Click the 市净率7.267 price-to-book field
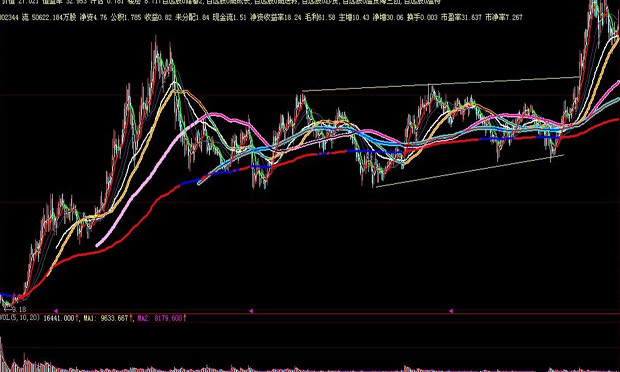 pyautogui.click(x=503, y=17)
